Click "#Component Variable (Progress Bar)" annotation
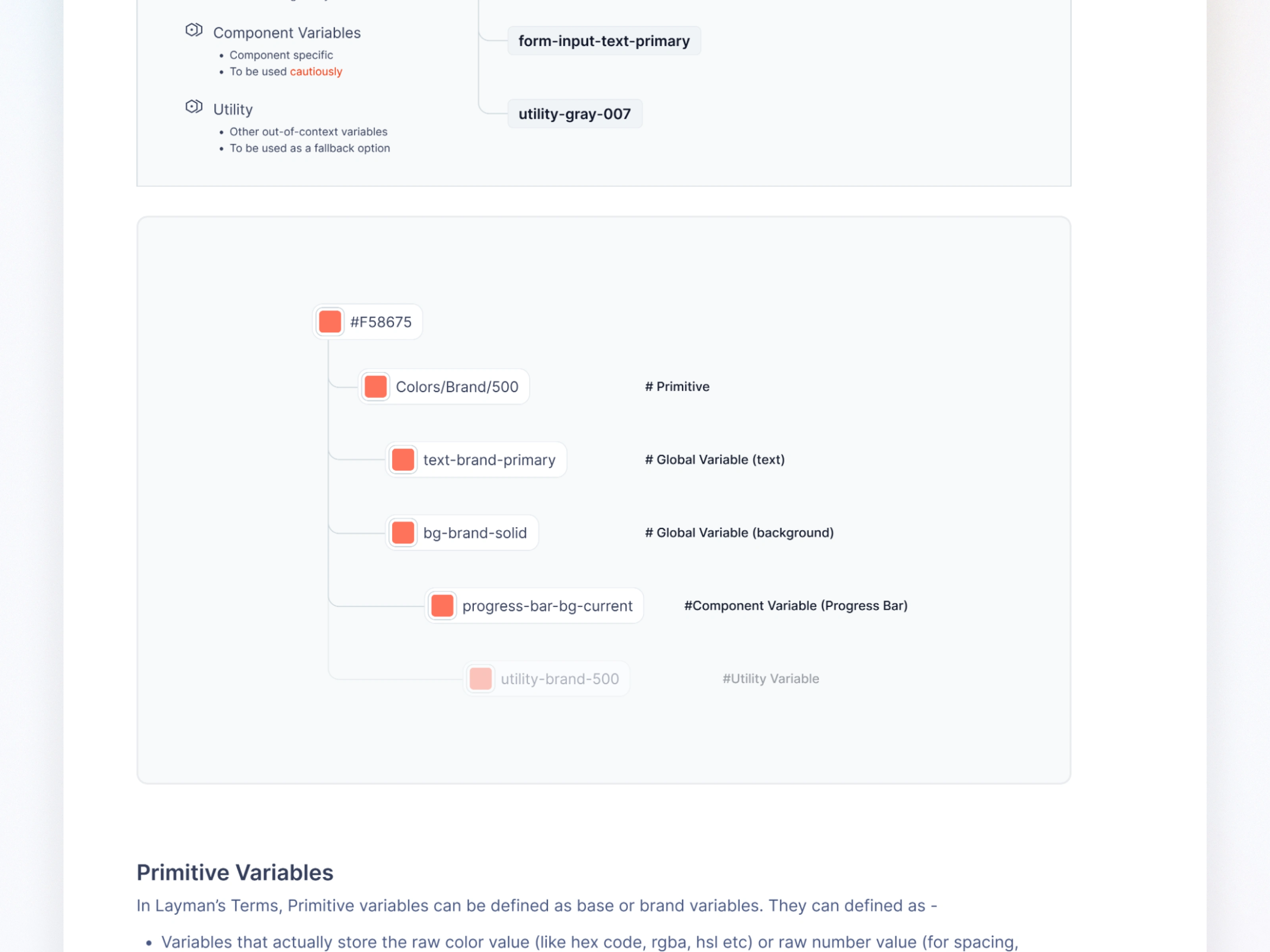 [x=796, y=605]
